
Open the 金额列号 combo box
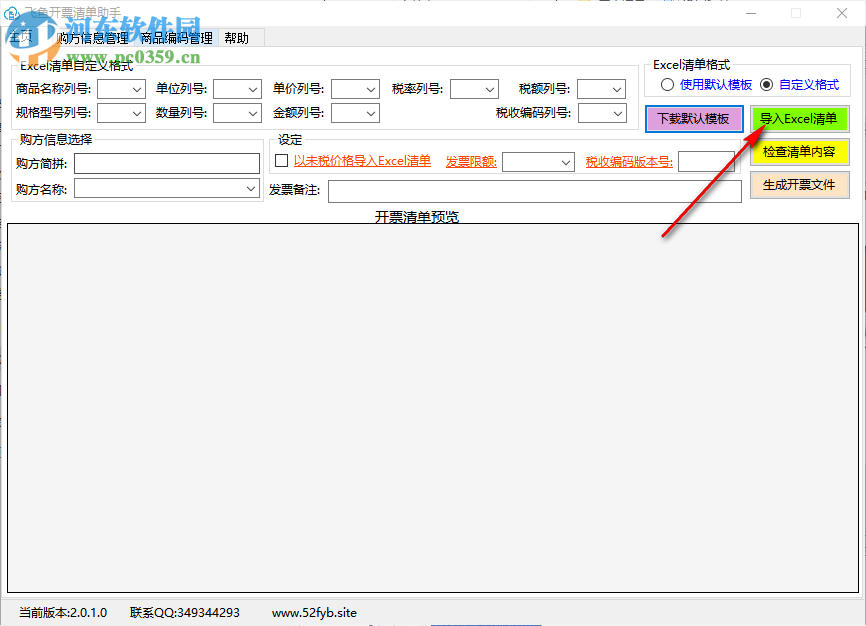[356, 113]
